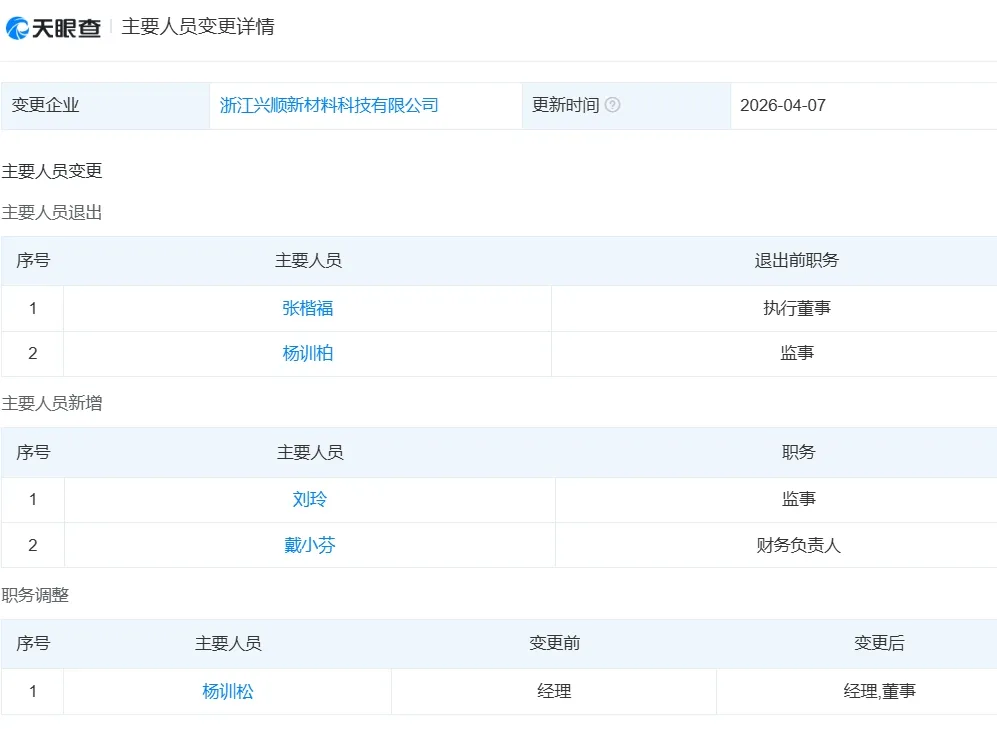Click the 执行董事 position cell
Screen dimensions: 997x729
pyautogui.click(x=797, y=308)
